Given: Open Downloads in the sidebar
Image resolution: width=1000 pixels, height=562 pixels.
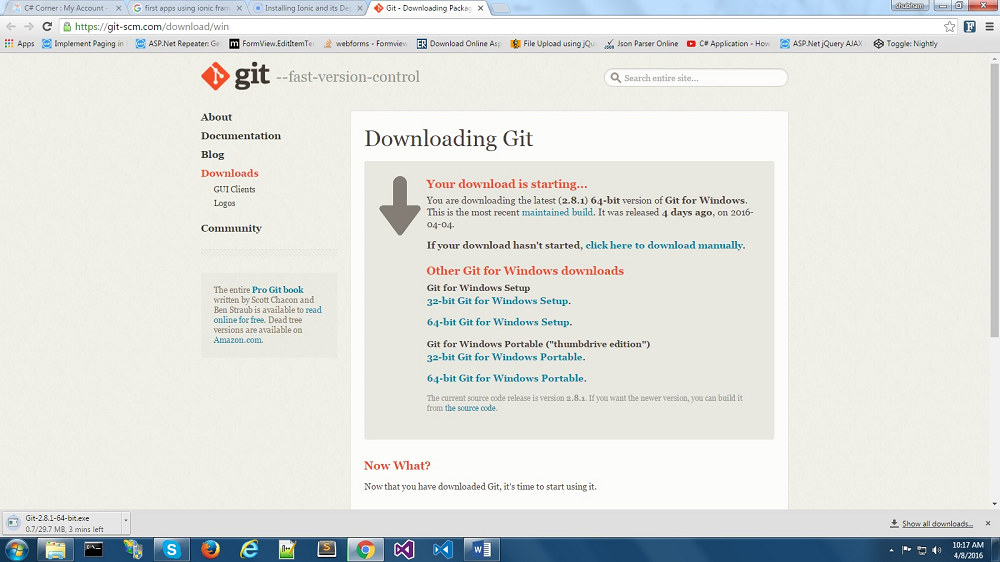Looking at the screenshot, I should coord(230,174).
